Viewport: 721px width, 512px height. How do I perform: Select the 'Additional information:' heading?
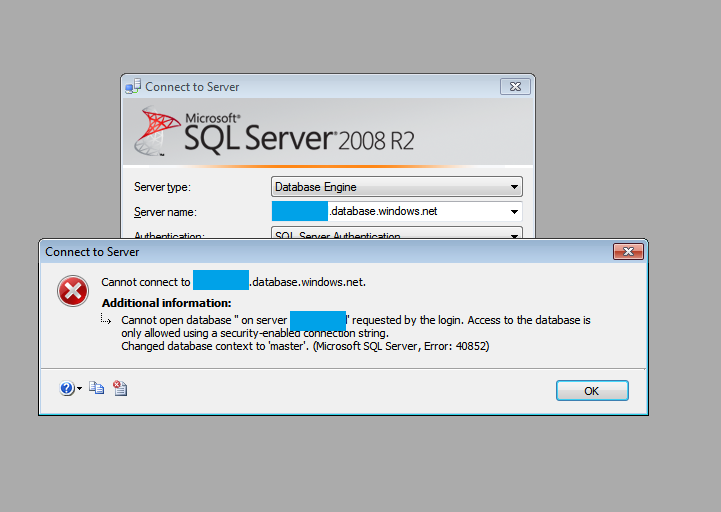point(166,303)
